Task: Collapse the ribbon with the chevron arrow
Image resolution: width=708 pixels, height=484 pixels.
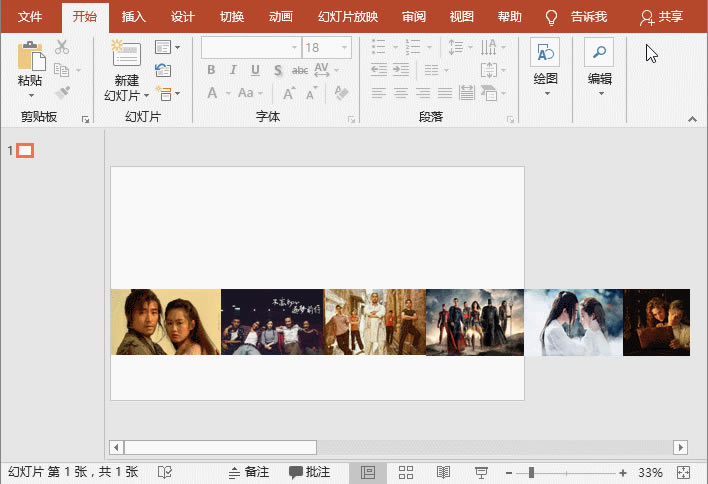Action: (x=691, y=119)
